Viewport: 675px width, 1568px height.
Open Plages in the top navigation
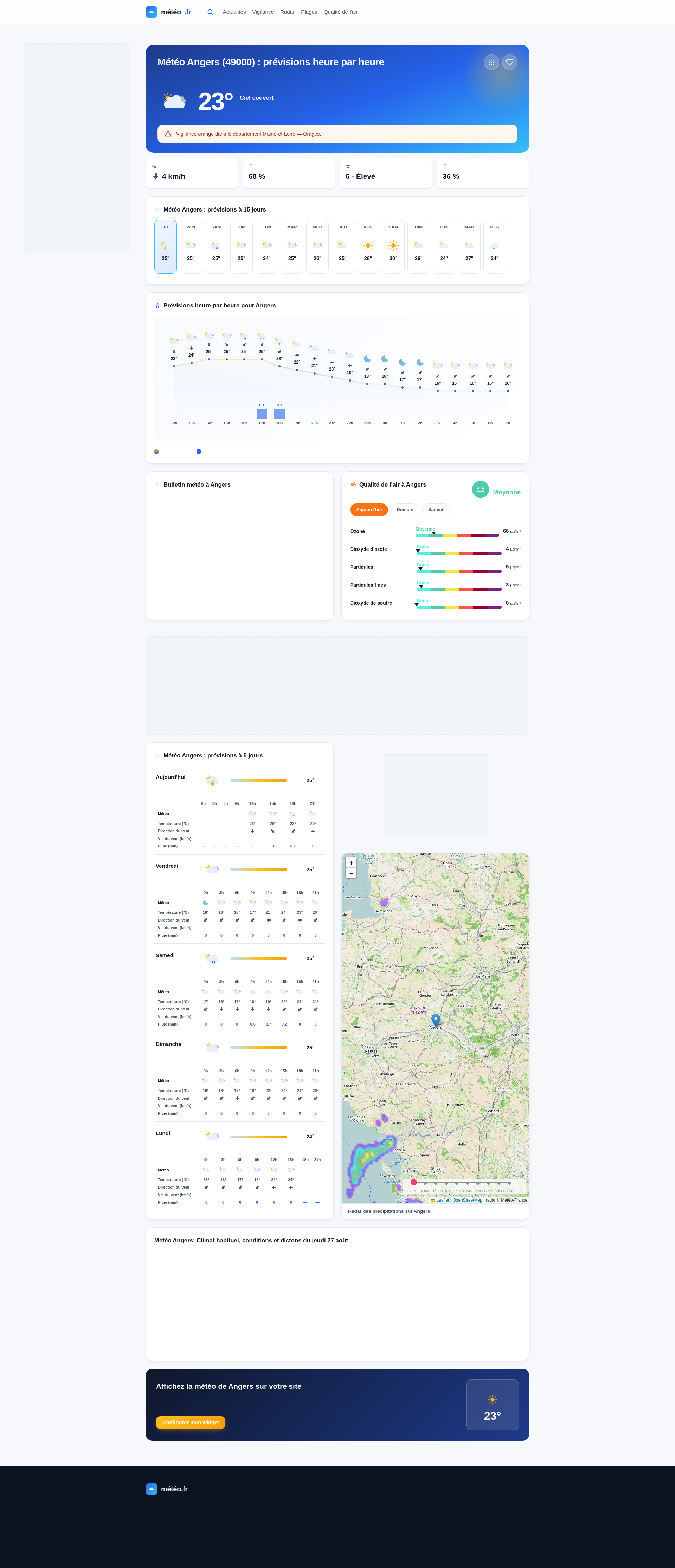[309, 12]
